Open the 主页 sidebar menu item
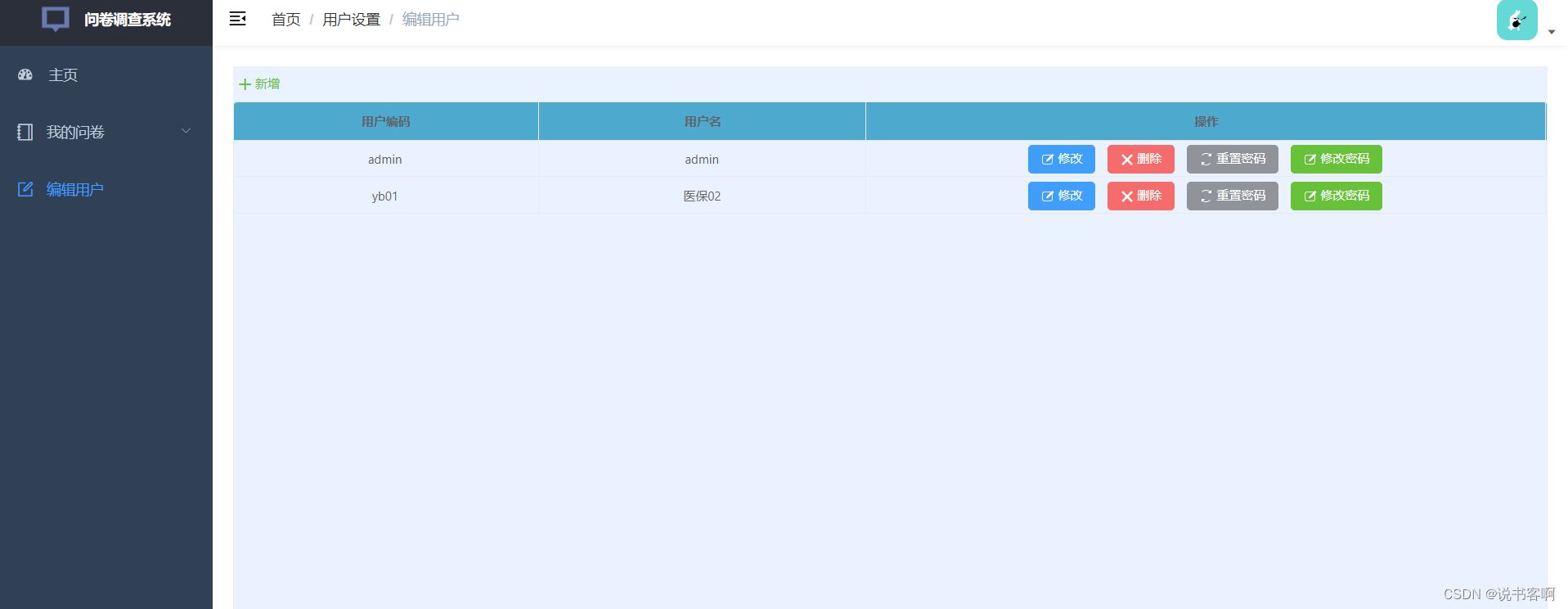Viewport: 1568px width, 609px height. click(106, 74)
